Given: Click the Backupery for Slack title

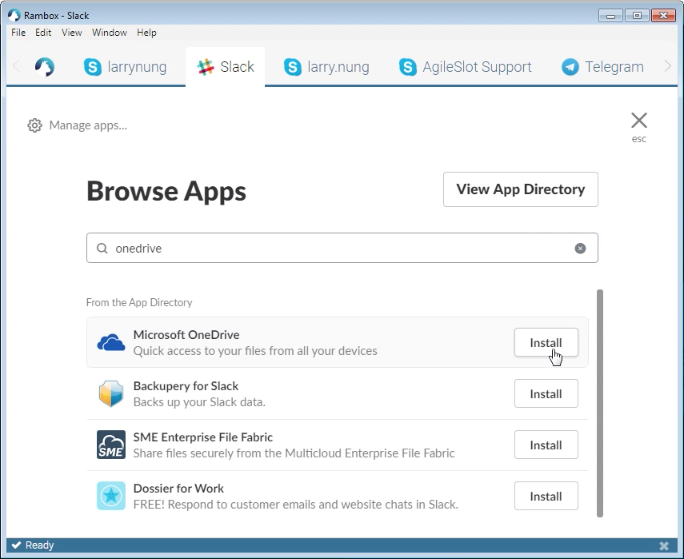Looking at the screenshot, I should pyautogui.click(x=186, y=386).
